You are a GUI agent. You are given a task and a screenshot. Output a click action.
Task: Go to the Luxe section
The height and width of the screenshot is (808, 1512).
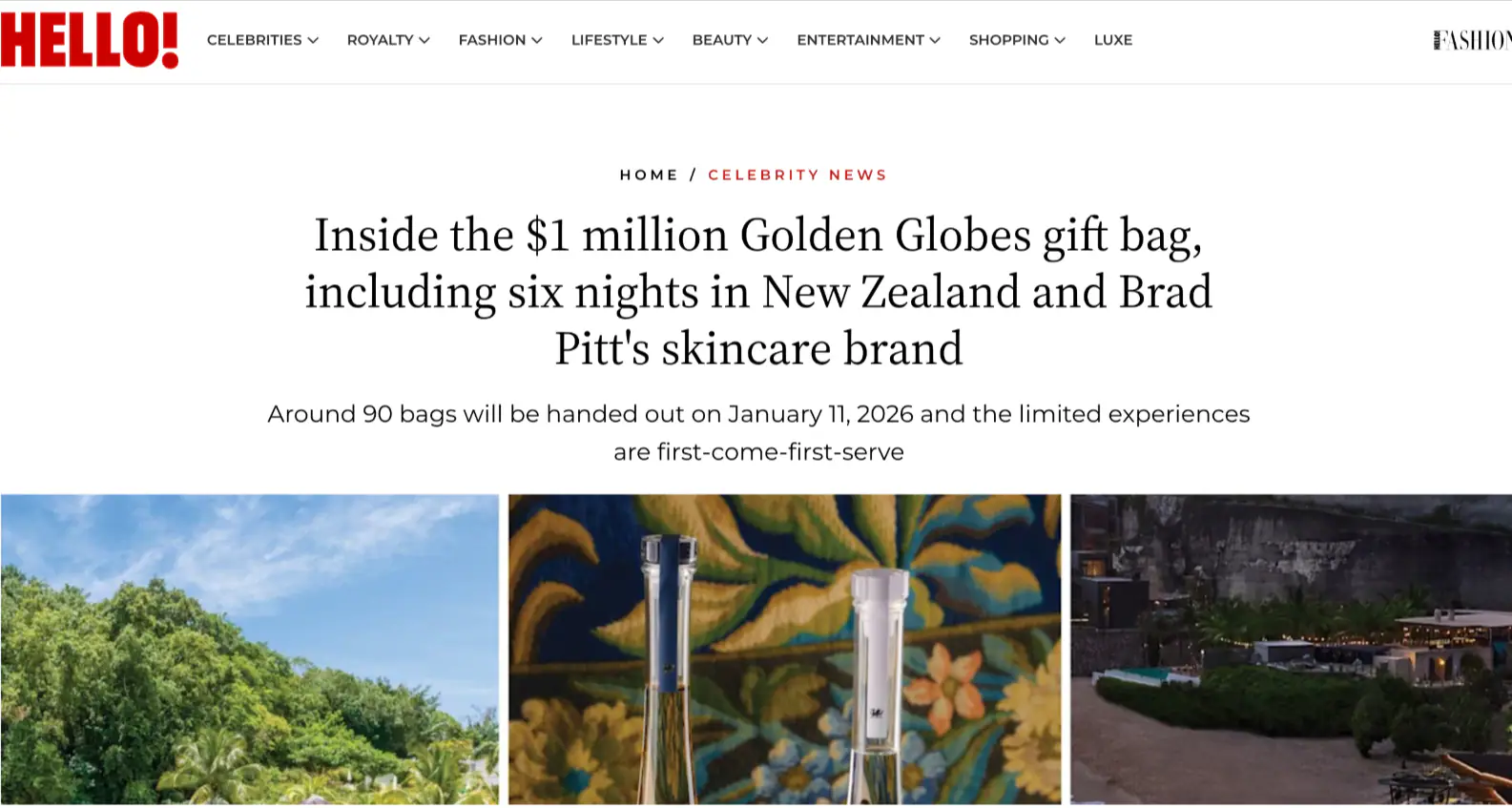(1112, 40)
